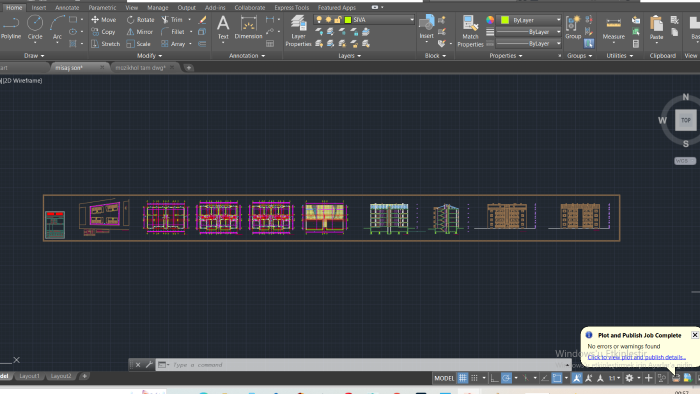Activate the Copy tool
The width and height of the screenshot is (700, 394).
(x=103, y=32)
